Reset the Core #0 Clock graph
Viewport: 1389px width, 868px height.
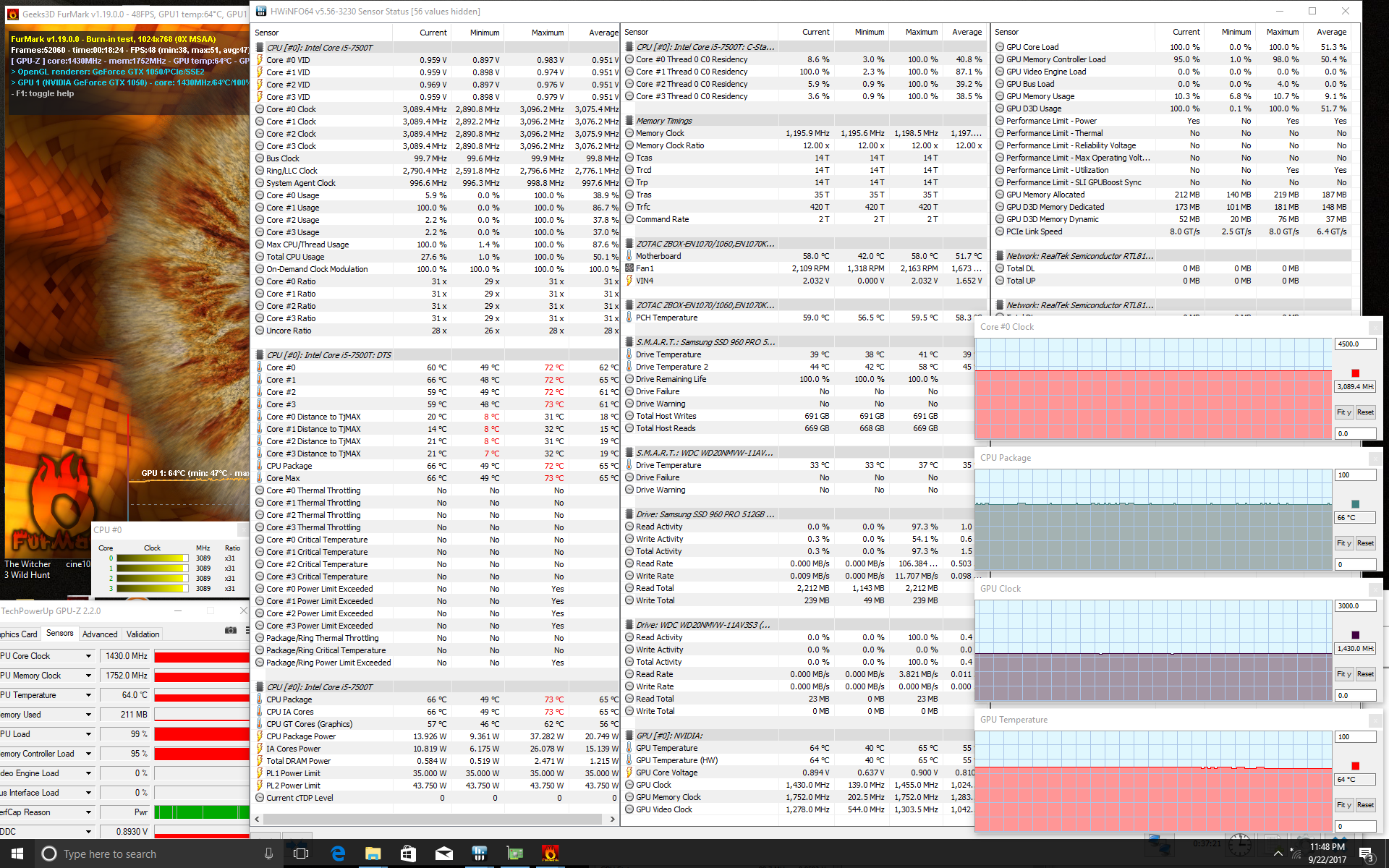[1365, 412]
